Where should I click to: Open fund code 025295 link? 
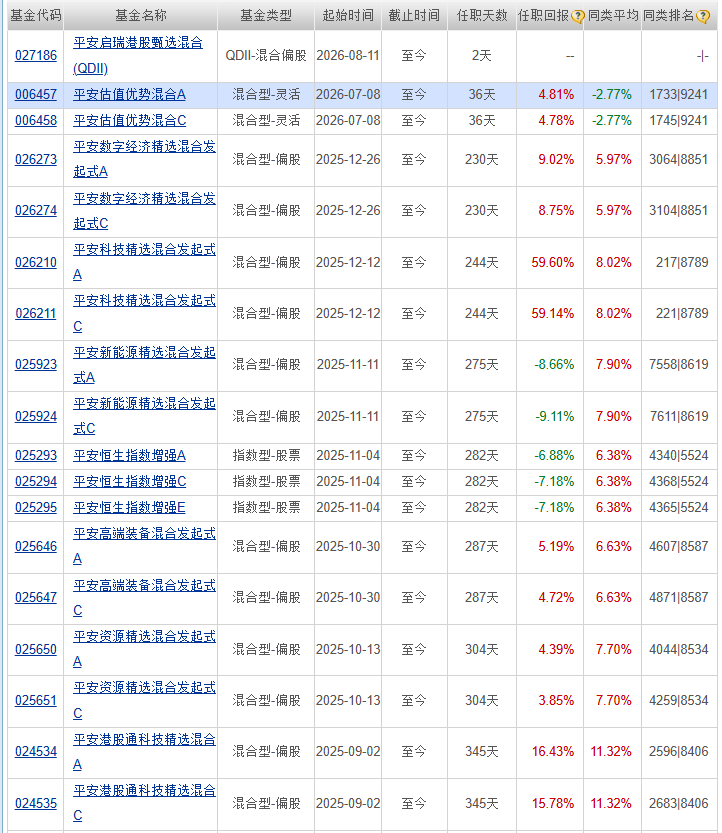[x=36, y=508]
